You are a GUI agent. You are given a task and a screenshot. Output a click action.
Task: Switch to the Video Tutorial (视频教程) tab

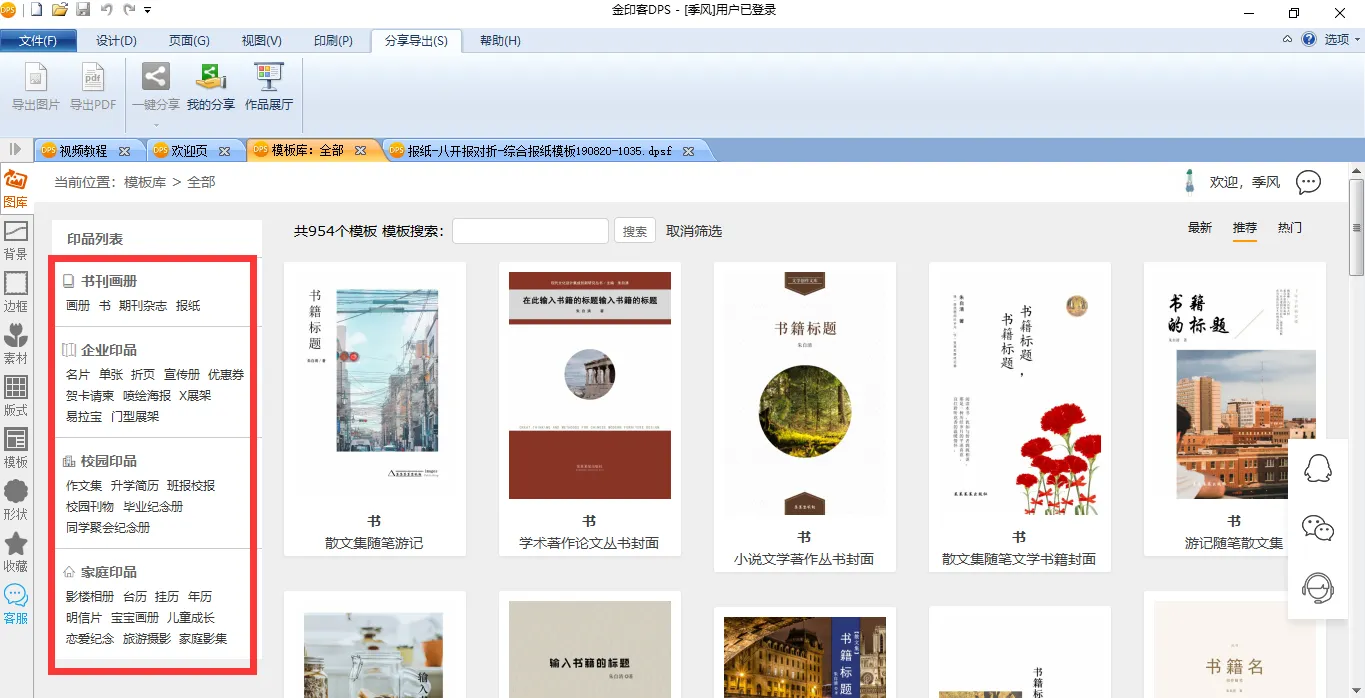point(83,151)
